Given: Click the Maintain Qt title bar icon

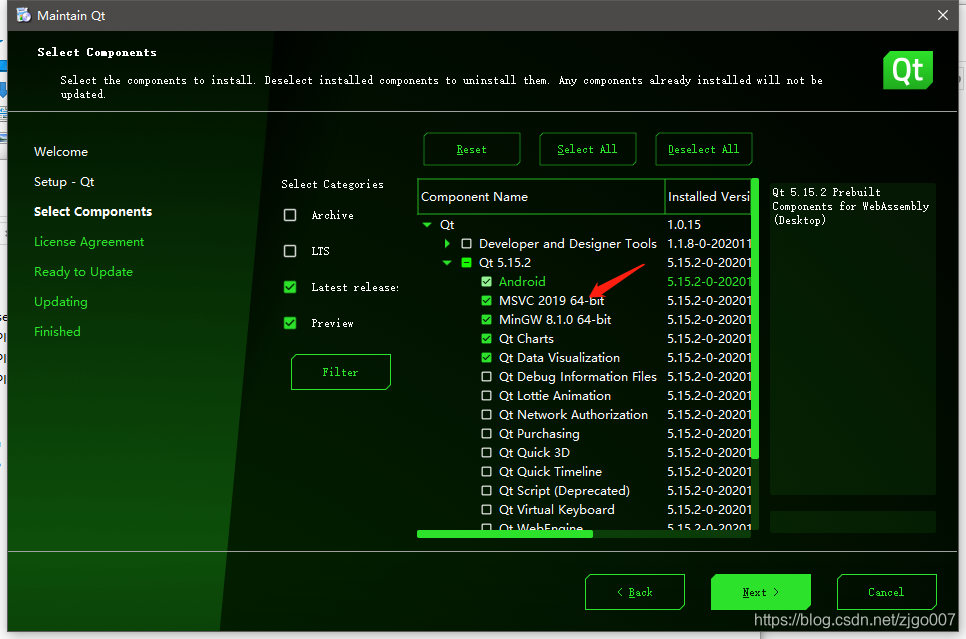Looking at the screenshot, I should click(23, 15).
